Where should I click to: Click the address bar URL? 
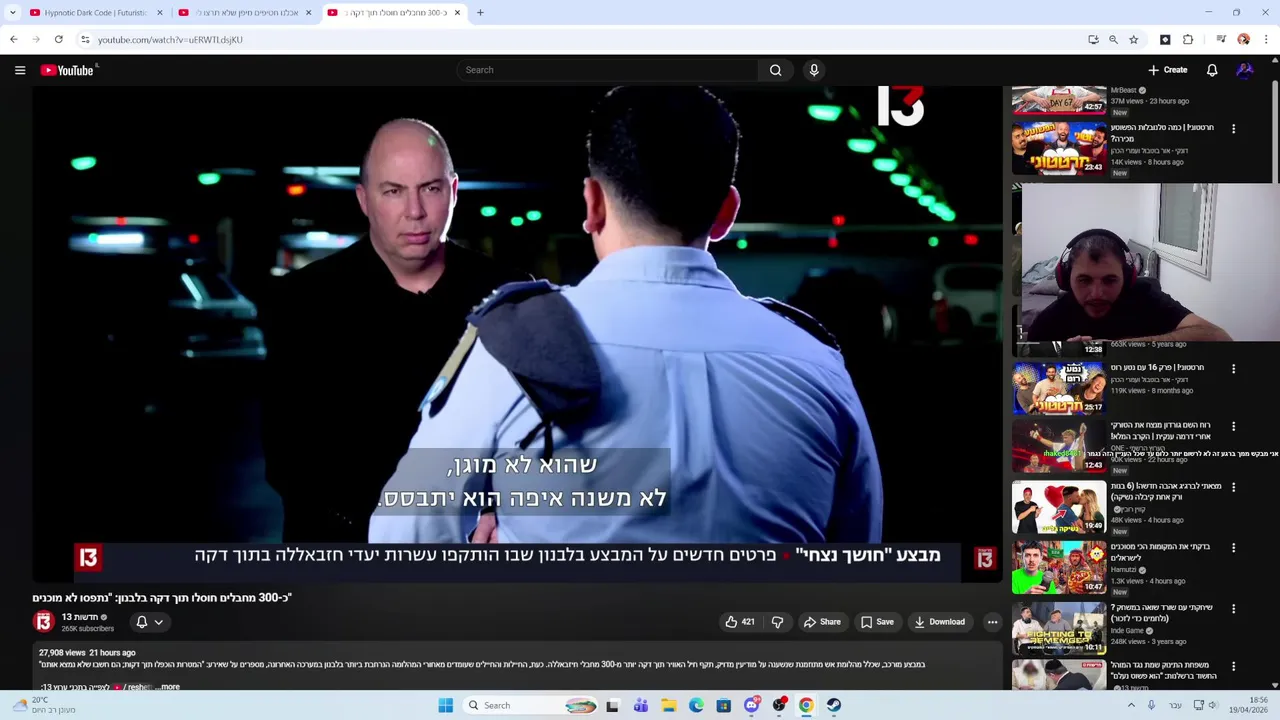(170, 40)
